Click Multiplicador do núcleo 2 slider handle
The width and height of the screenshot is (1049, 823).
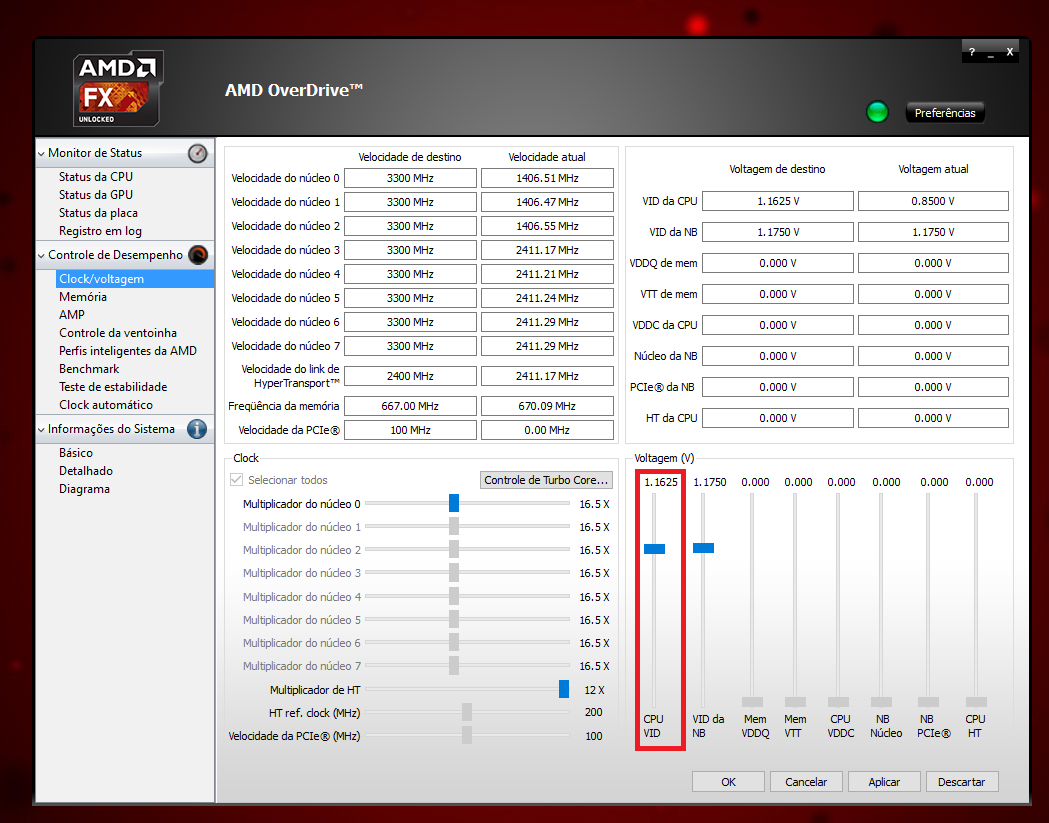point(454,549)
